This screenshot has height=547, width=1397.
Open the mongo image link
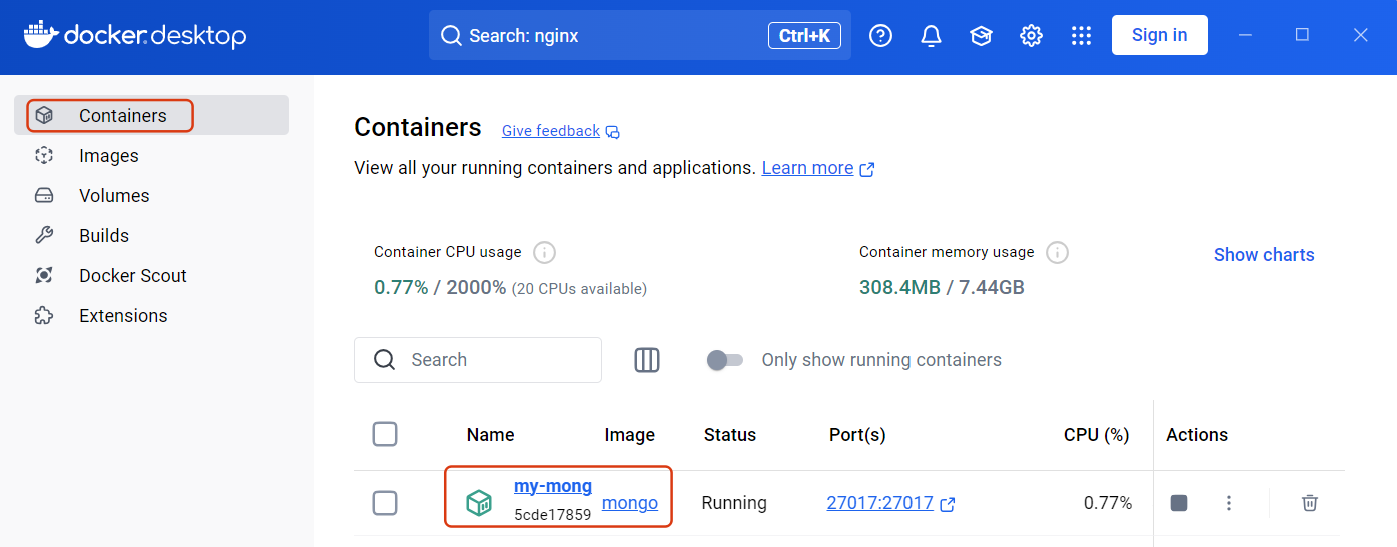point(630,503)
